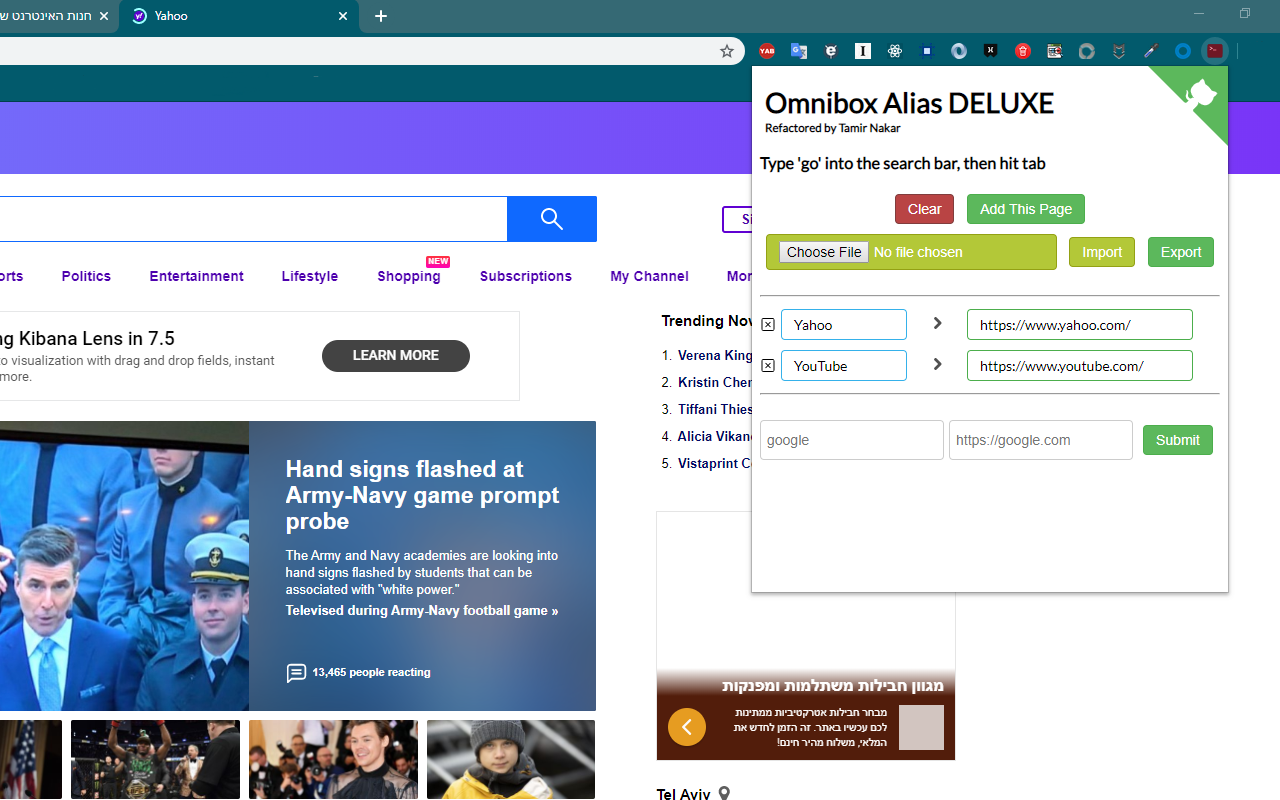Open the Choose File picker
Image resolution: width=1280 pixels, height=800 pixels.
(823, 252)
